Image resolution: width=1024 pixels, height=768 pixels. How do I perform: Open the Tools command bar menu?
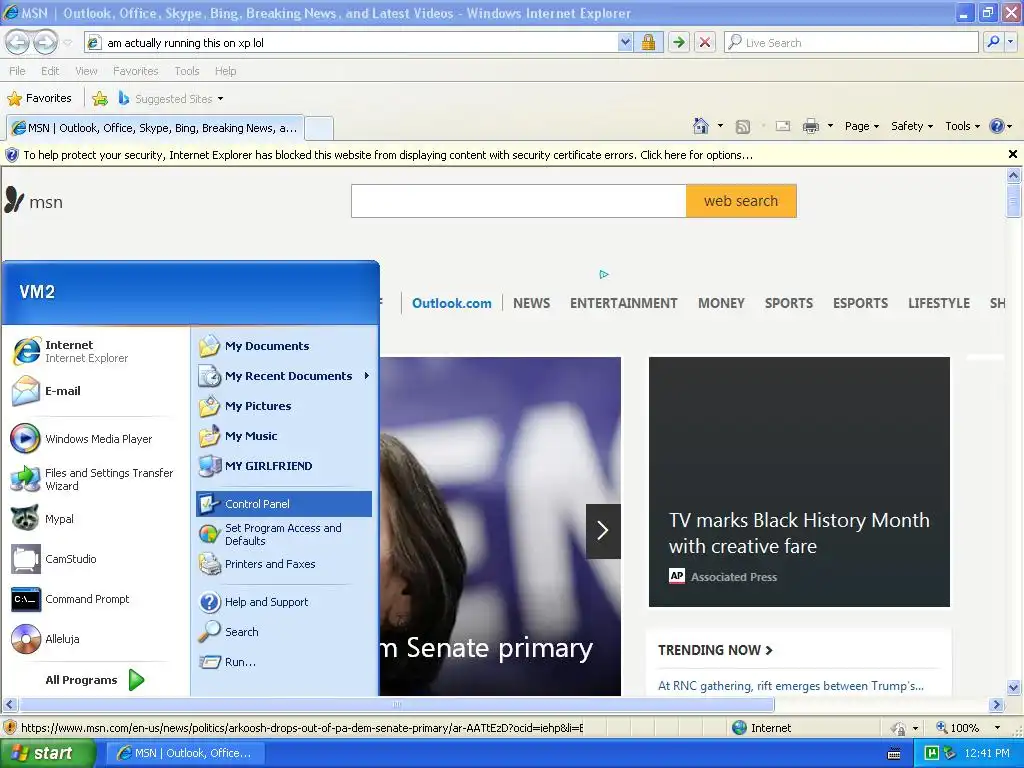(x=962, y=126)
